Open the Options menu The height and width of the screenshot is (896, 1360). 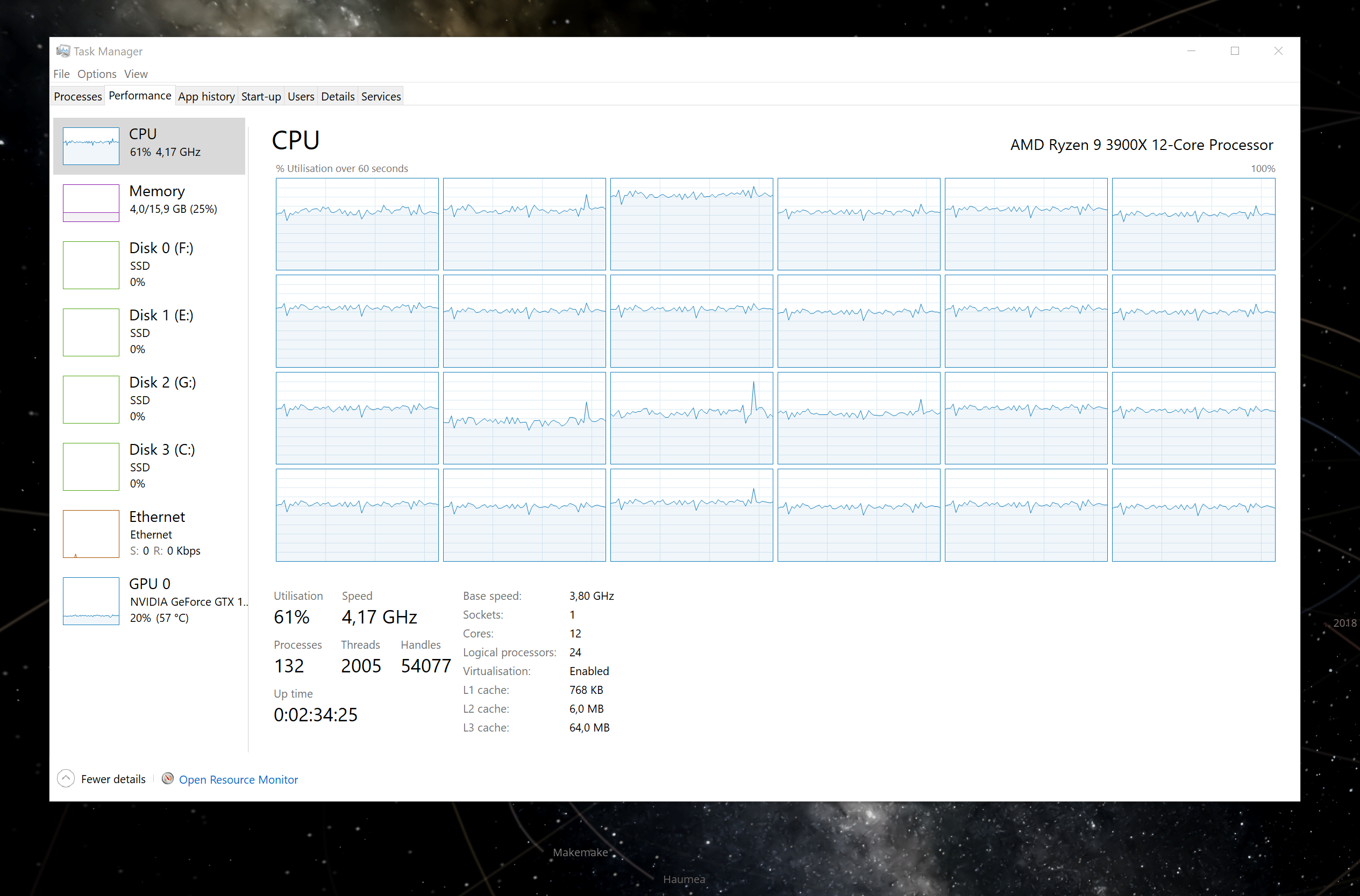[96, 74]
